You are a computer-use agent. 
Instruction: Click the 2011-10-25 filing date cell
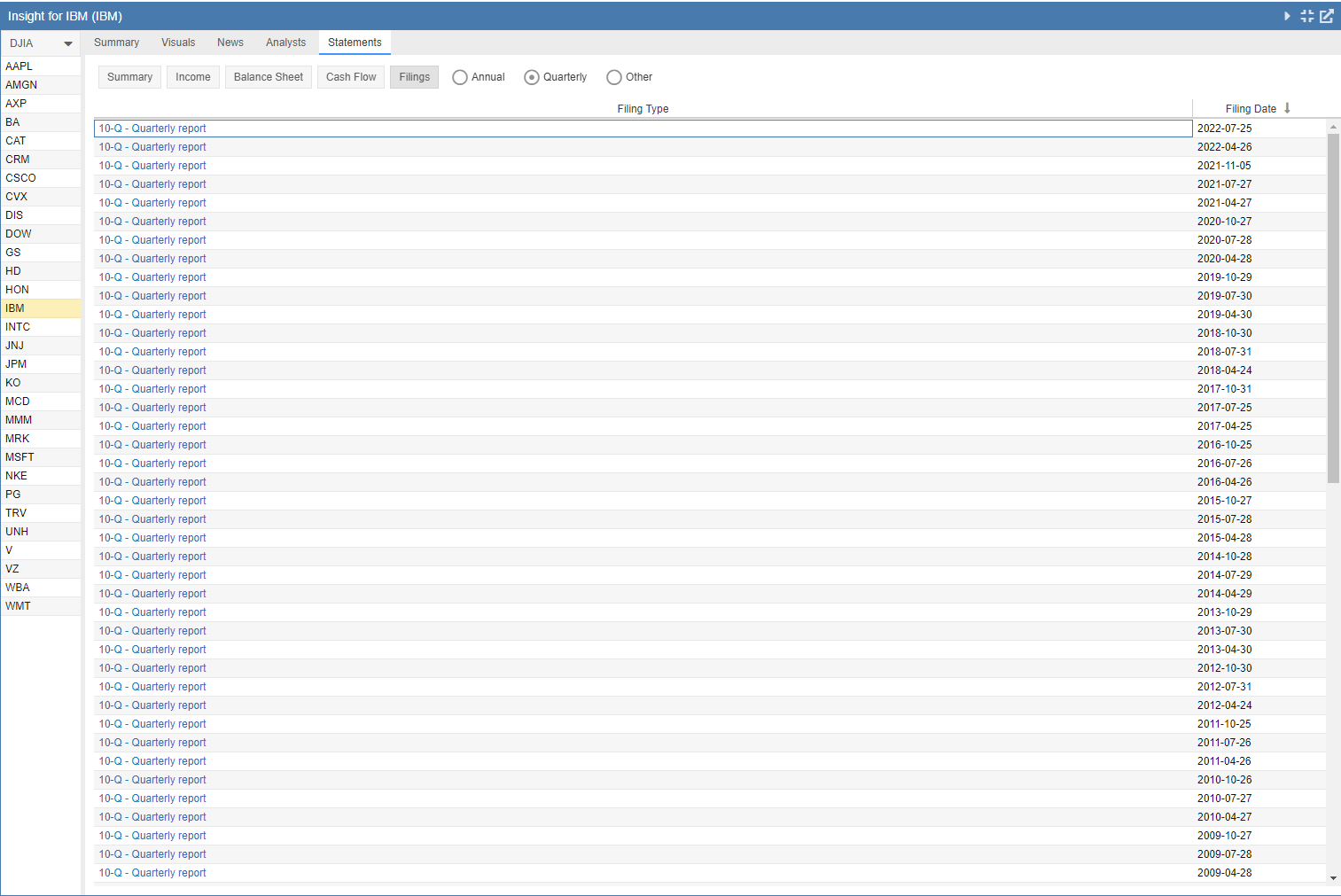[1259, 724]
